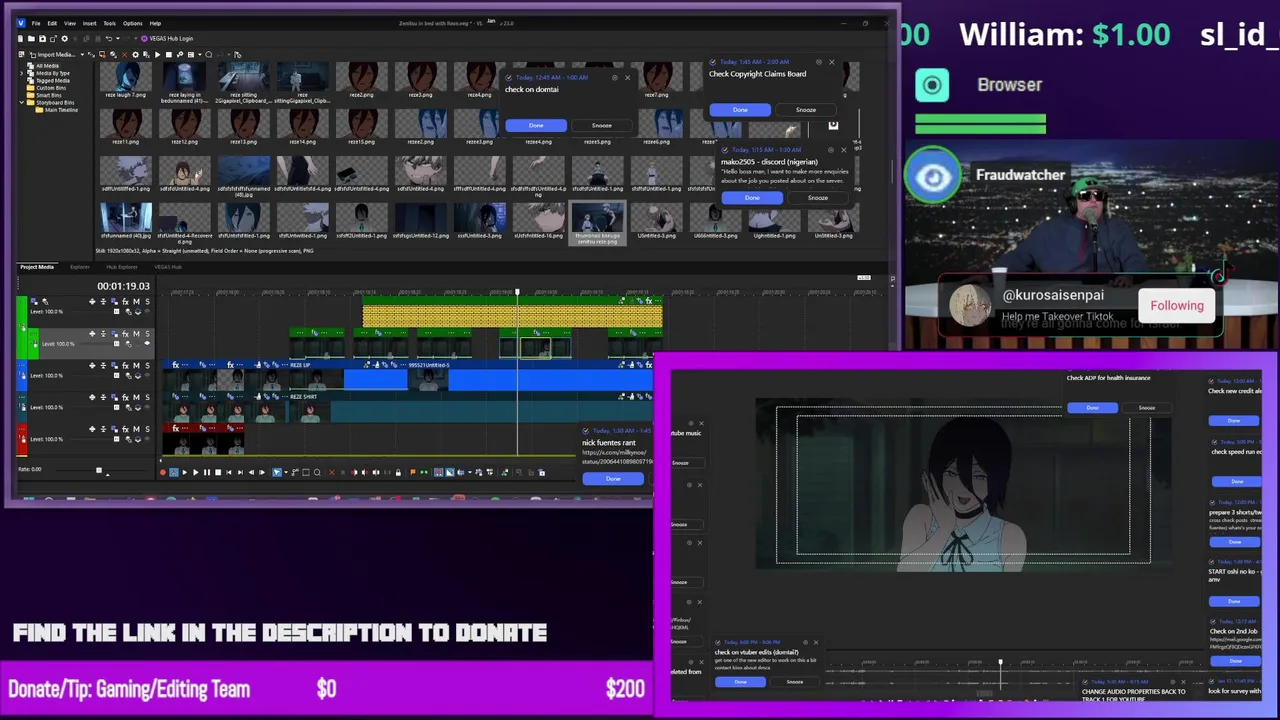The image size is (1280, 720).
Task: Open the Normal Edit tool dropdown
Action: pos(286,472)
